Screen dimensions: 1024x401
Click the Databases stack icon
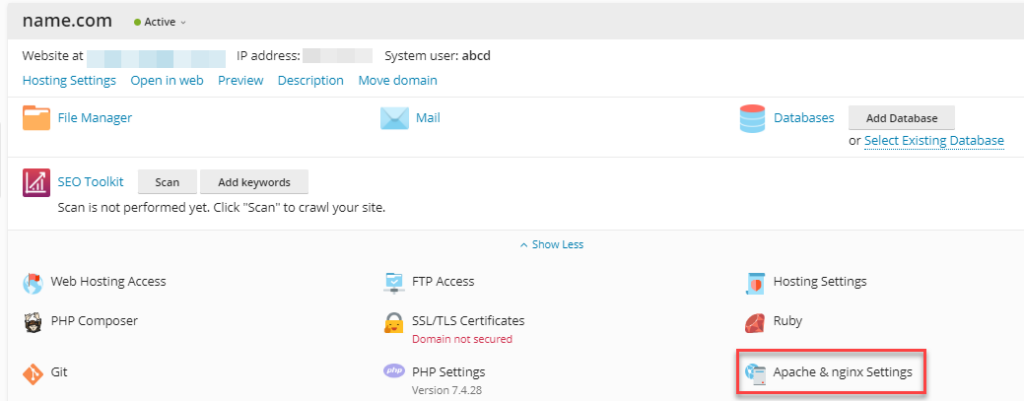tap(752, 118)
